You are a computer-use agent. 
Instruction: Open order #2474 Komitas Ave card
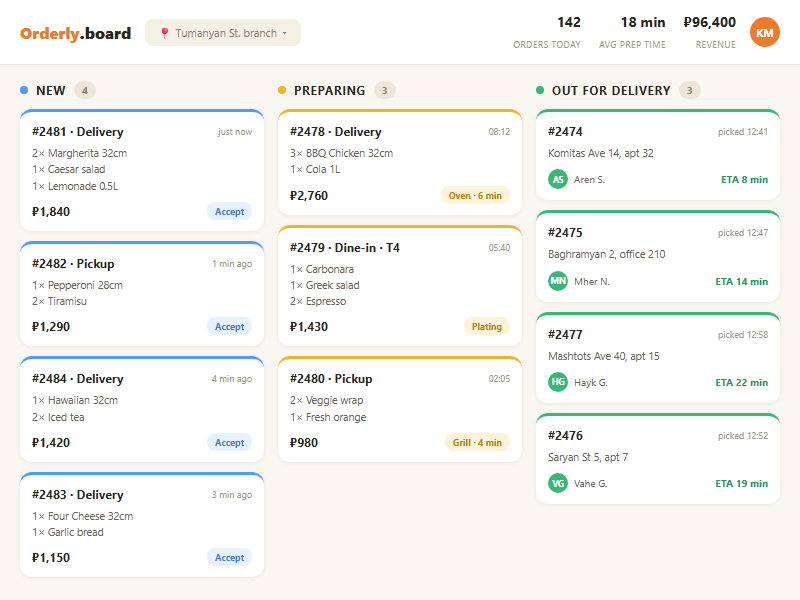(x=658, y=155)
